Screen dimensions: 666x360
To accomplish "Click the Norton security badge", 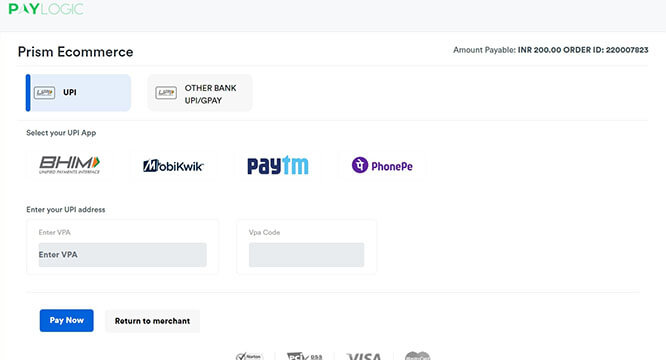I will [x=250, y=356].
